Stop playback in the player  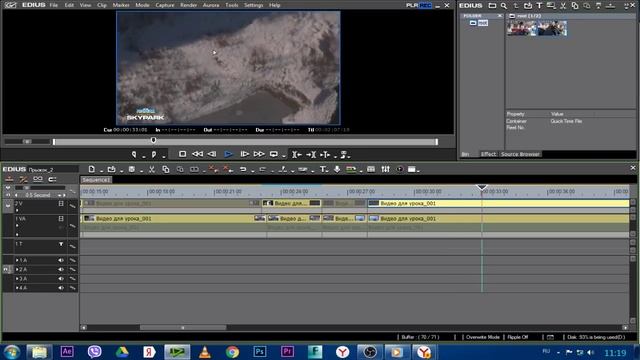tap(182, 154)
